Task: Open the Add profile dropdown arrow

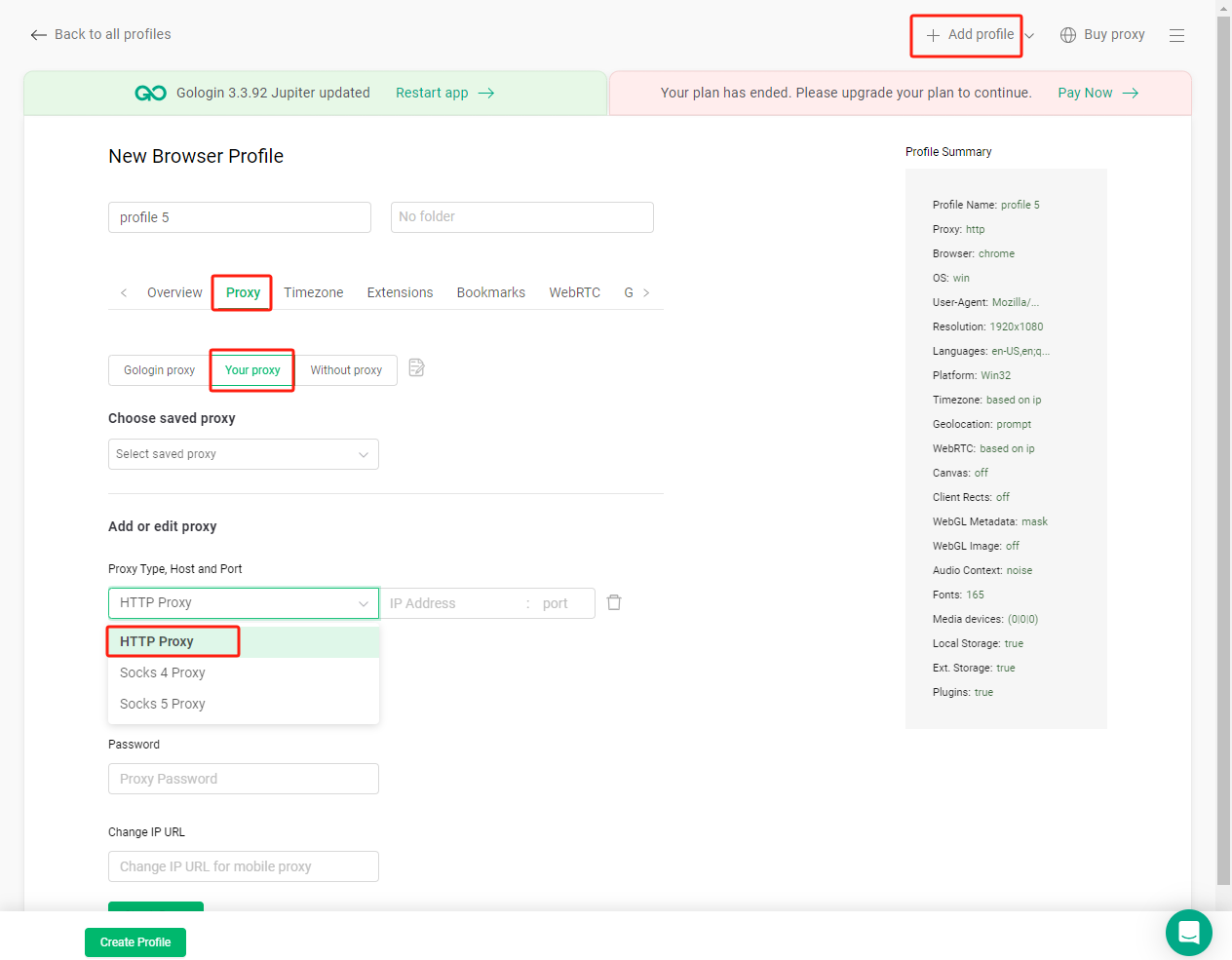Action: point(1029,36)
